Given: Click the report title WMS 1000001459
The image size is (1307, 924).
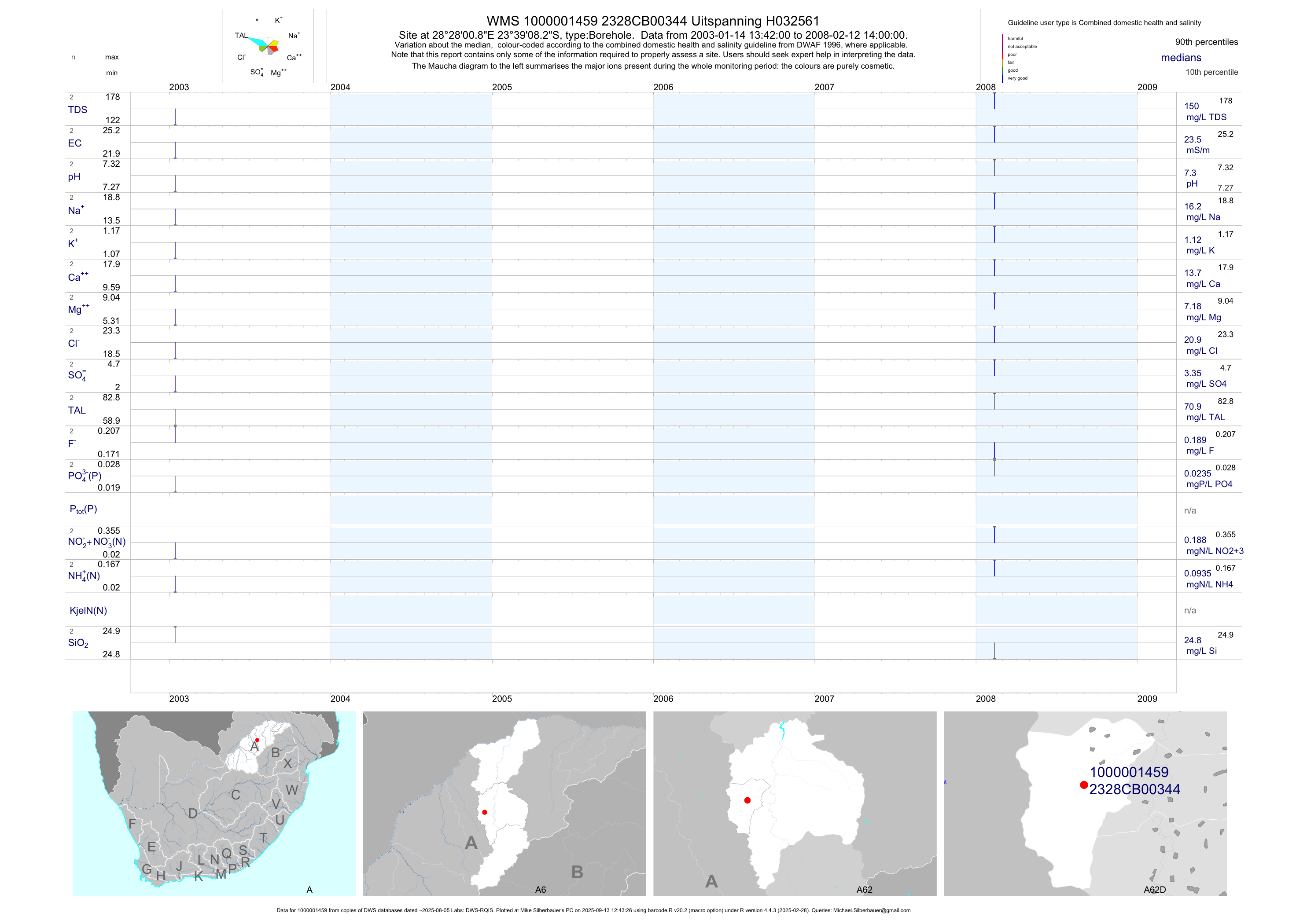Looking at the screenshot, I should pos(652,21).
